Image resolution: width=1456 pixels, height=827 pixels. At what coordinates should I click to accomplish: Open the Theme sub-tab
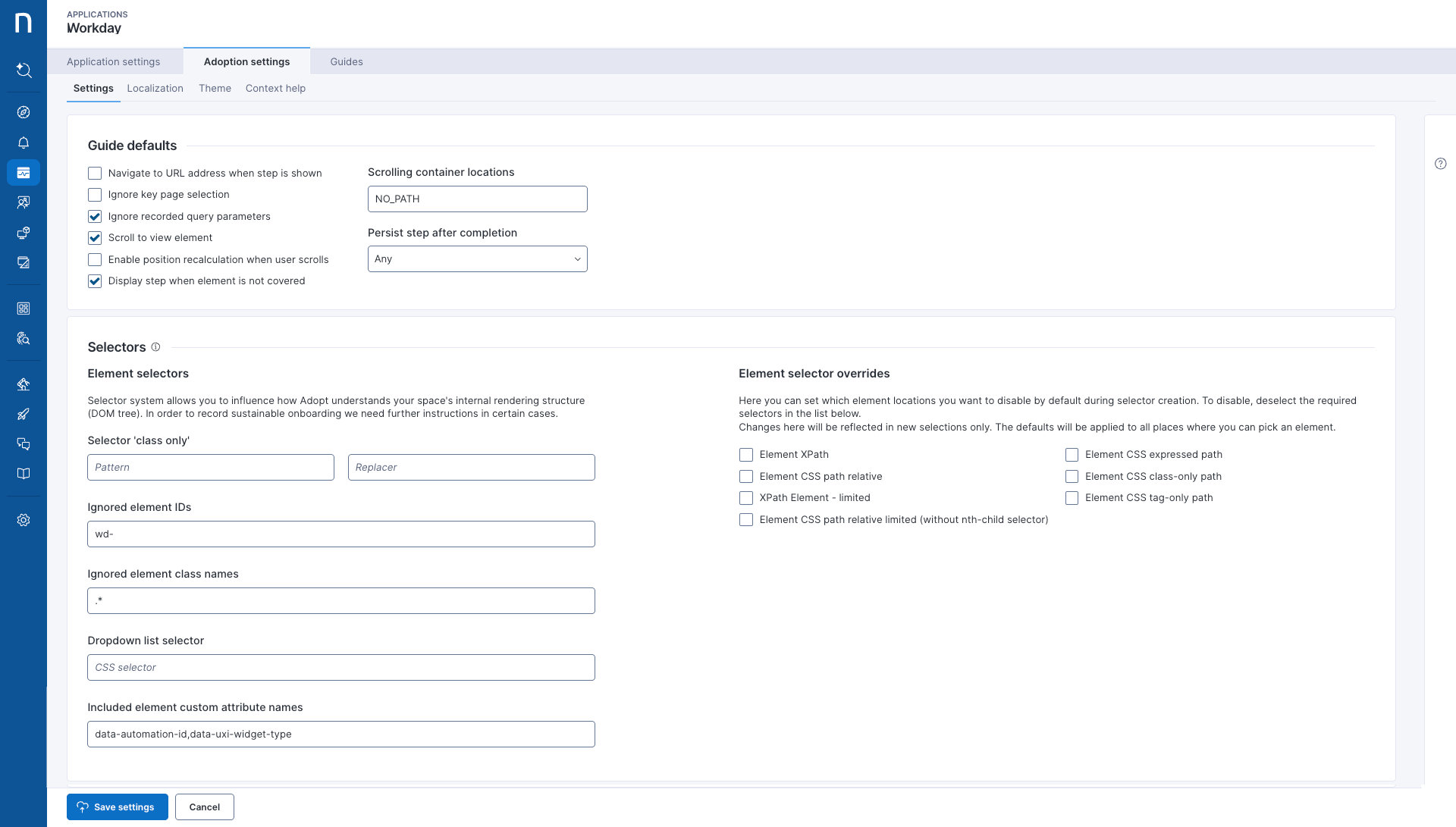point(215,89)
